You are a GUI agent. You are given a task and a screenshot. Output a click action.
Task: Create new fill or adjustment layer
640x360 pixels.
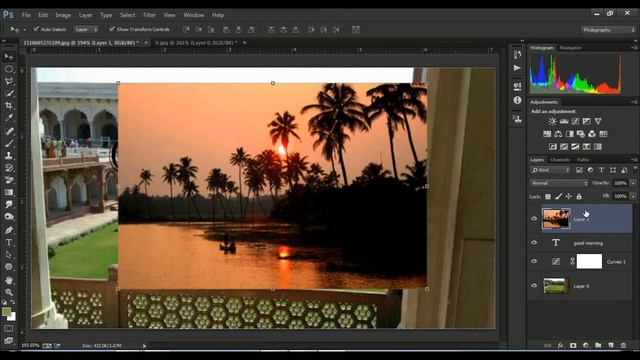click(586, 345)
